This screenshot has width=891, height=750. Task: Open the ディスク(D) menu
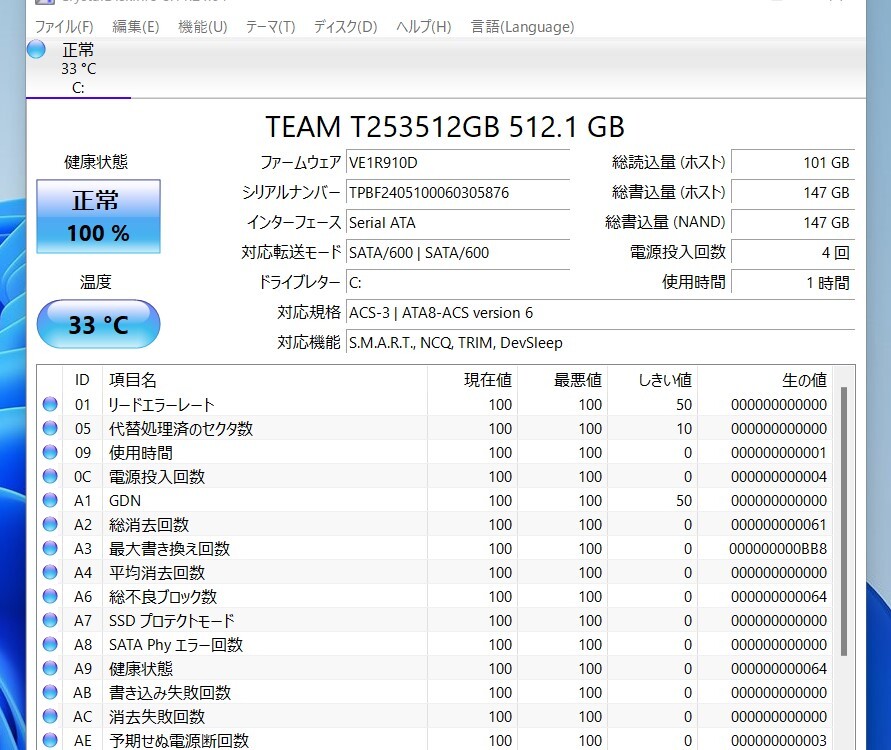point(345,26)
